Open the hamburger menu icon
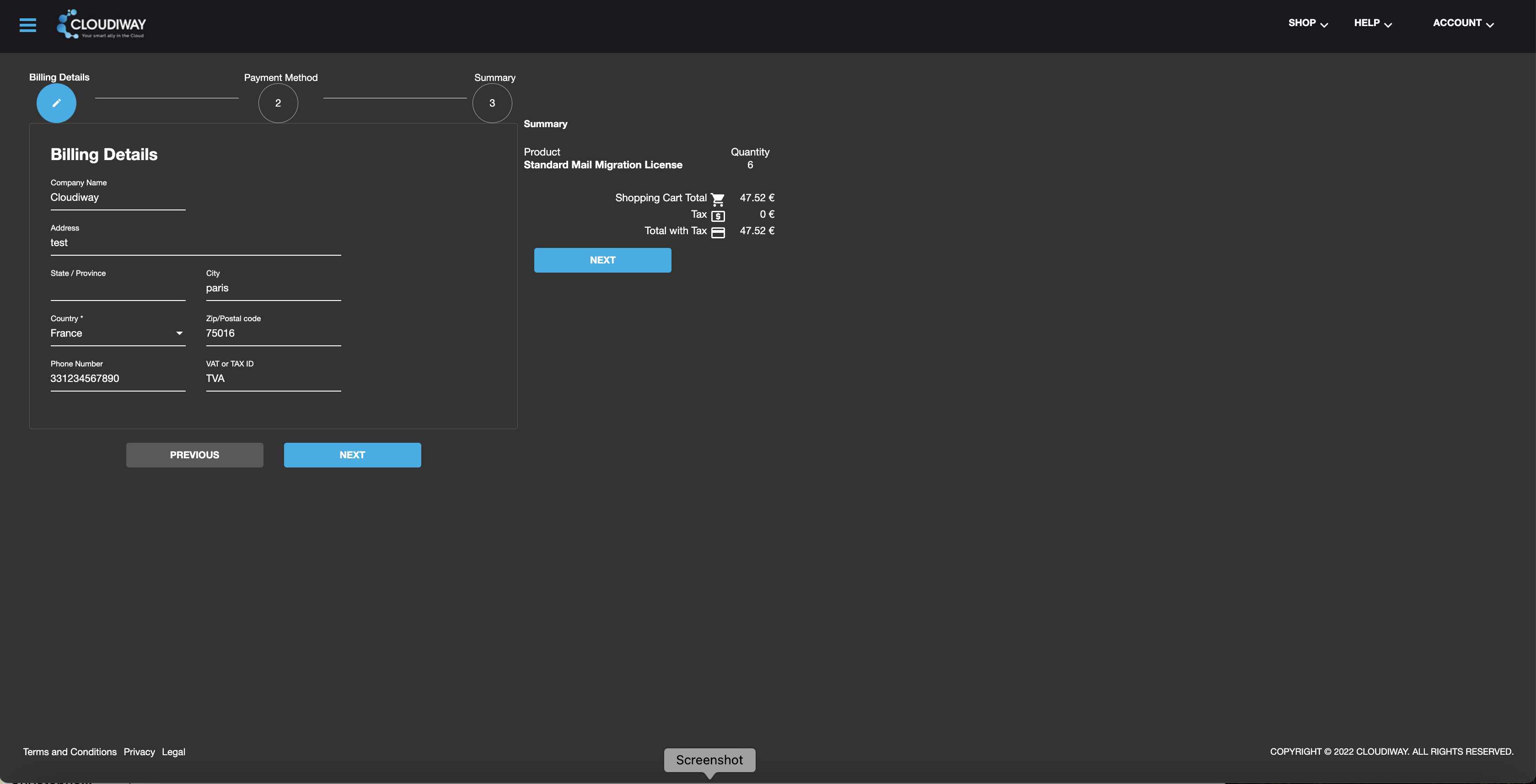 coord(27,25)
